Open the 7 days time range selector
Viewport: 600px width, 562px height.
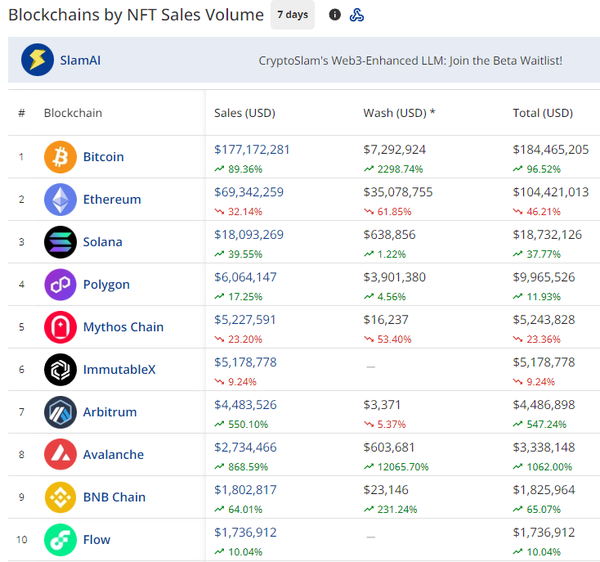pyautogui.click(x=292, y=15)
